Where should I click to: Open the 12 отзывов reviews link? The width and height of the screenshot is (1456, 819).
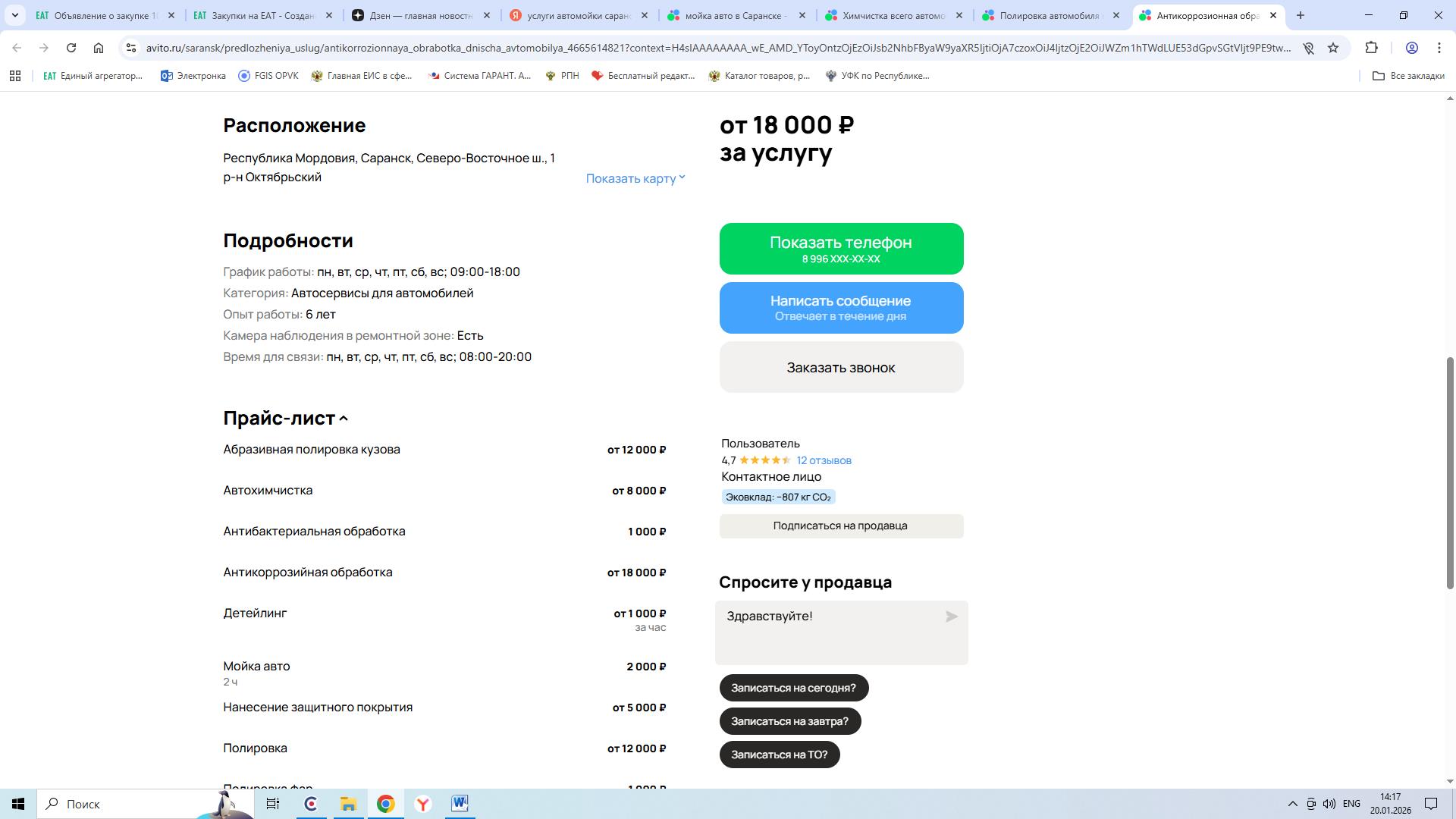(x=824, y=460)
